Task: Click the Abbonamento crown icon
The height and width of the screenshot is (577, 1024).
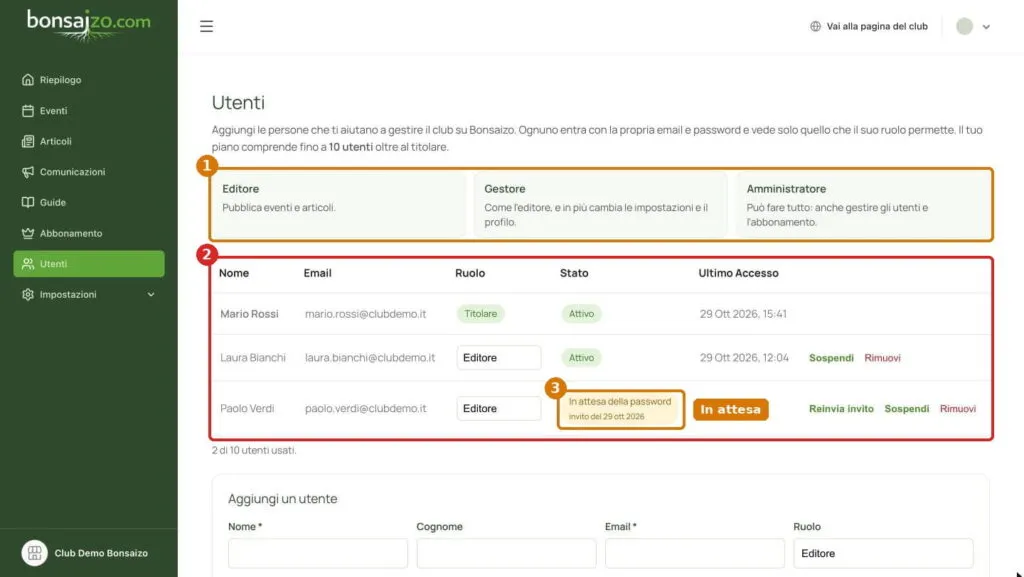Action: coord(27,233)
